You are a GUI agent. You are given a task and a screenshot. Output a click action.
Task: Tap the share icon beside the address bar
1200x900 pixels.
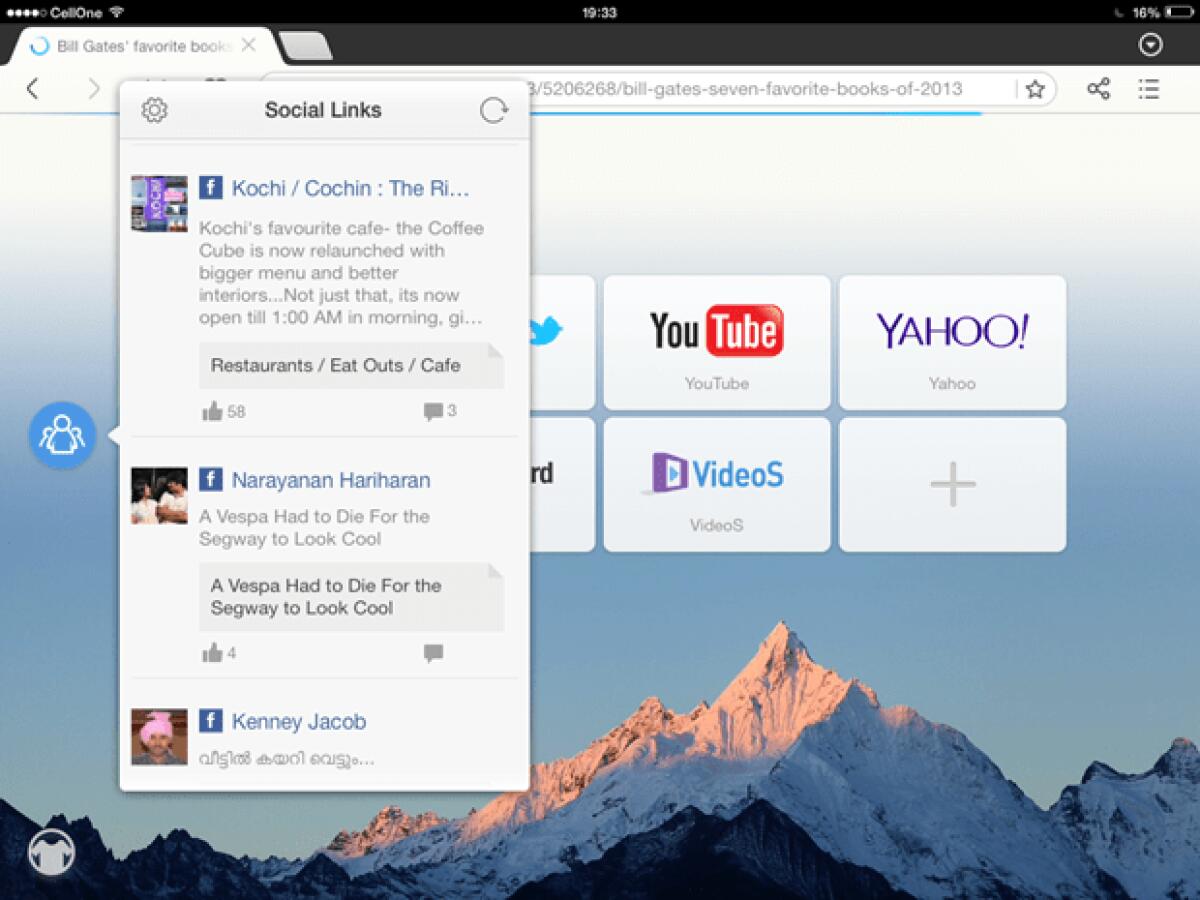click(x=1098, y=89)
